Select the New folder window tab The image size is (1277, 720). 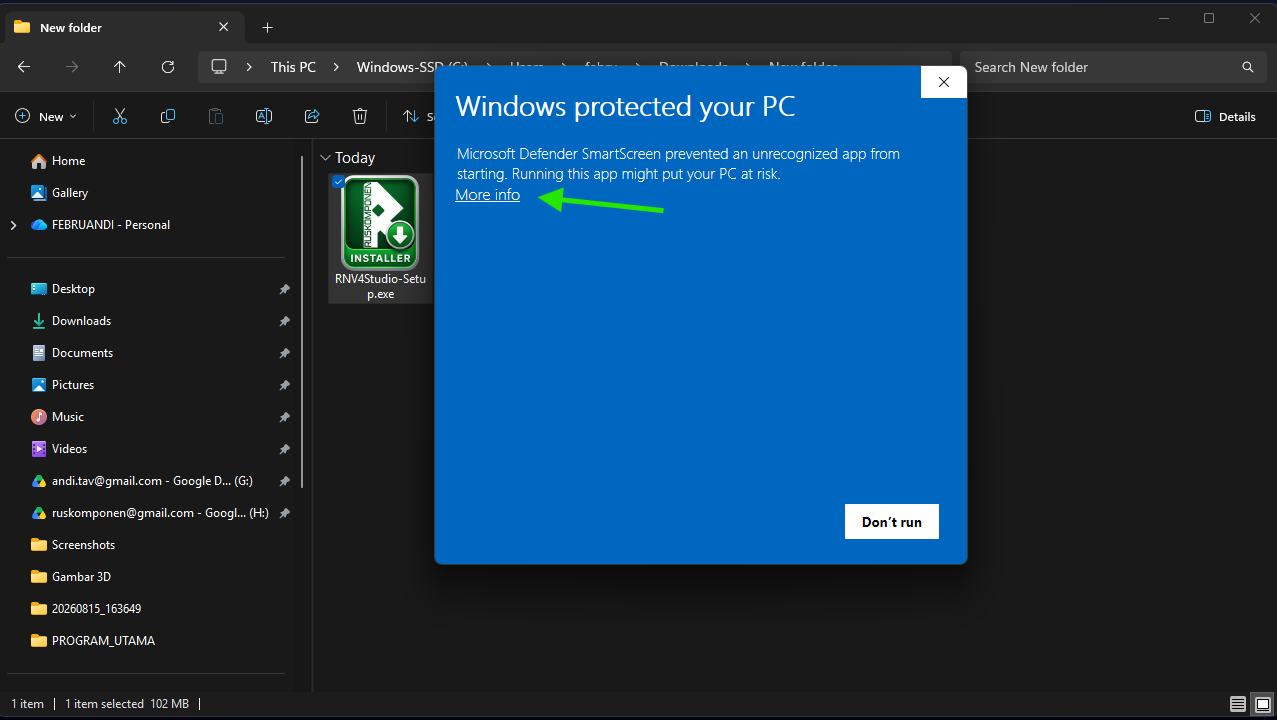tap(125, 27)
